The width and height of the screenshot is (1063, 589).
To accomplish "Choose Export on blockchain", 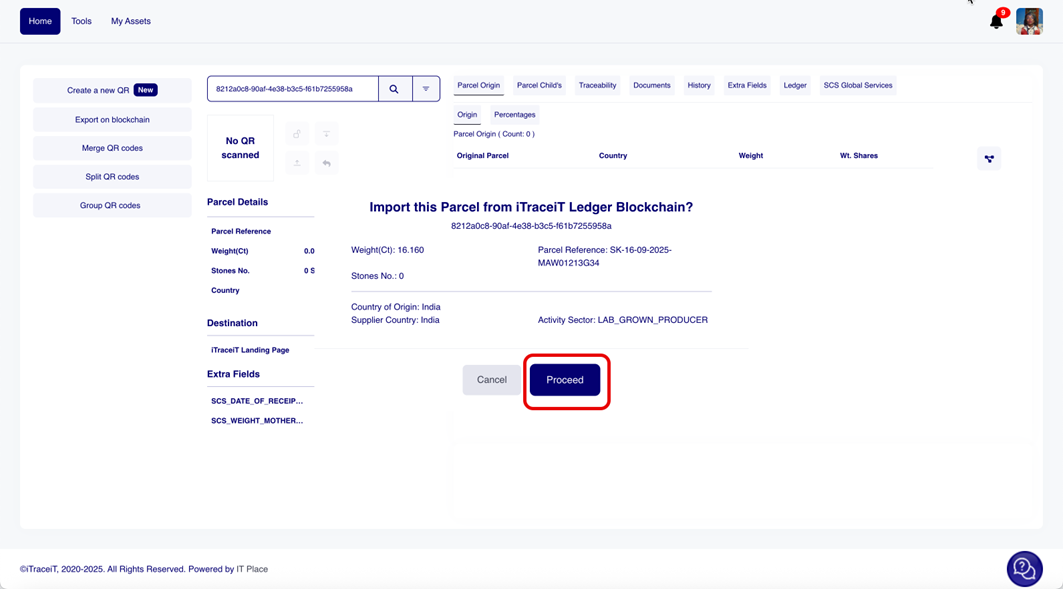I will [x=112, y=119].
